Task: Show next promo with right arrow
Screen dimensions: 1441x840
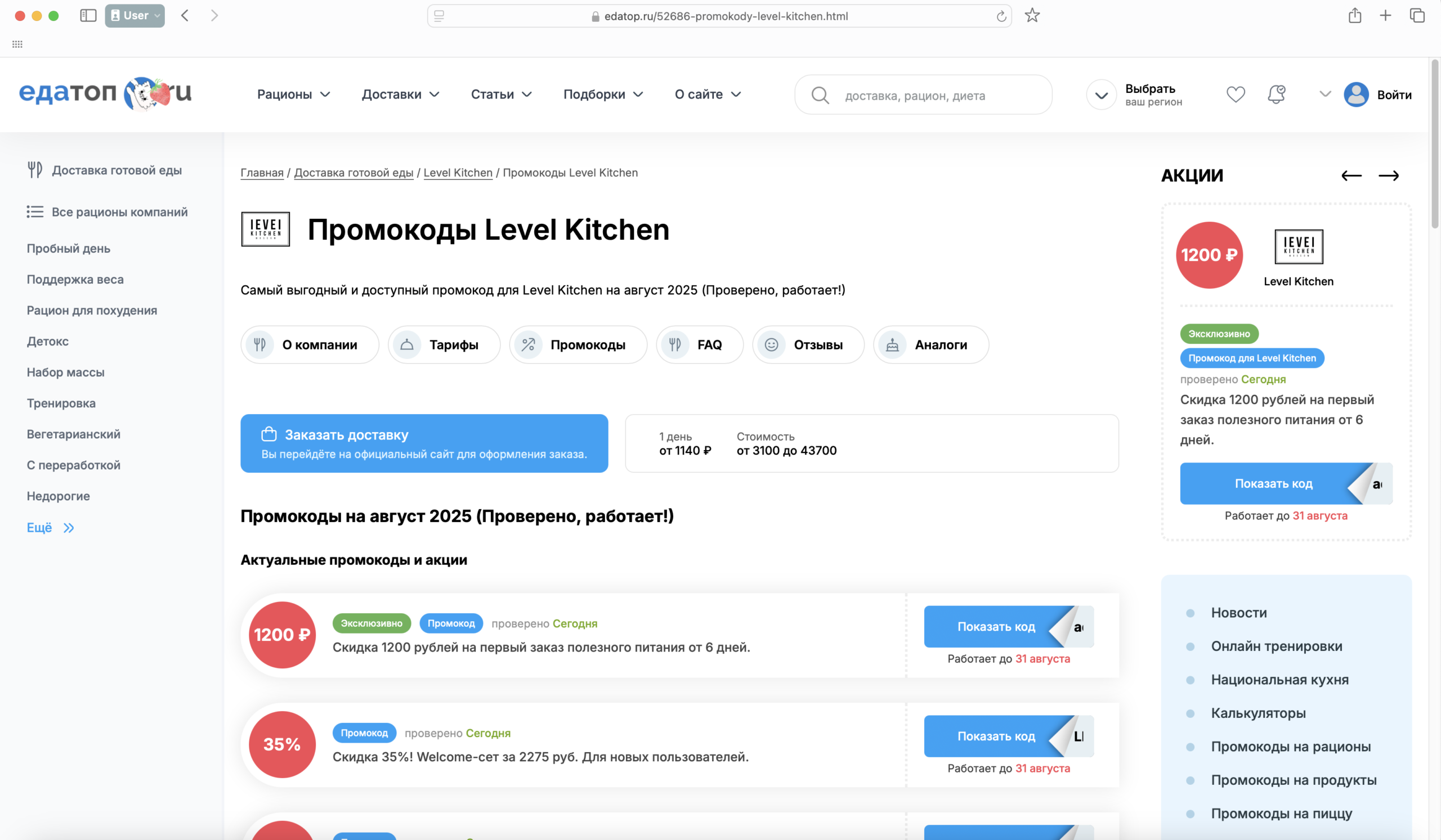Action: pos(1388,176)
